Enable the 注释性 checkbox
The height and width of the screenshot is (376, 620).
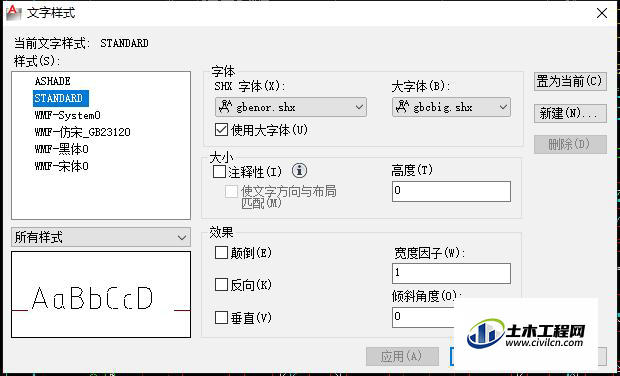219,172
